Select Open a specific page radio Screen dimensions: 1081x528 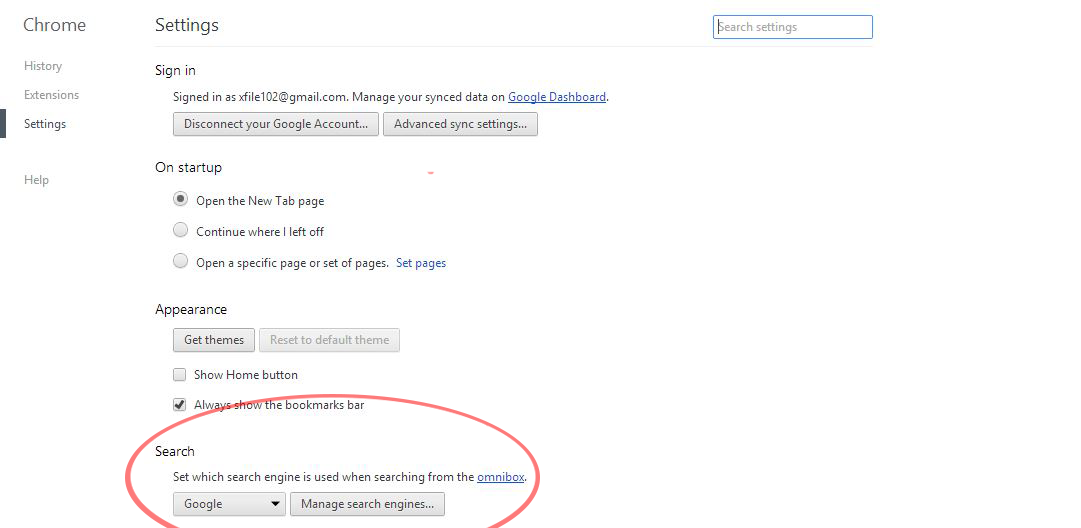click(x=180, y=261)
